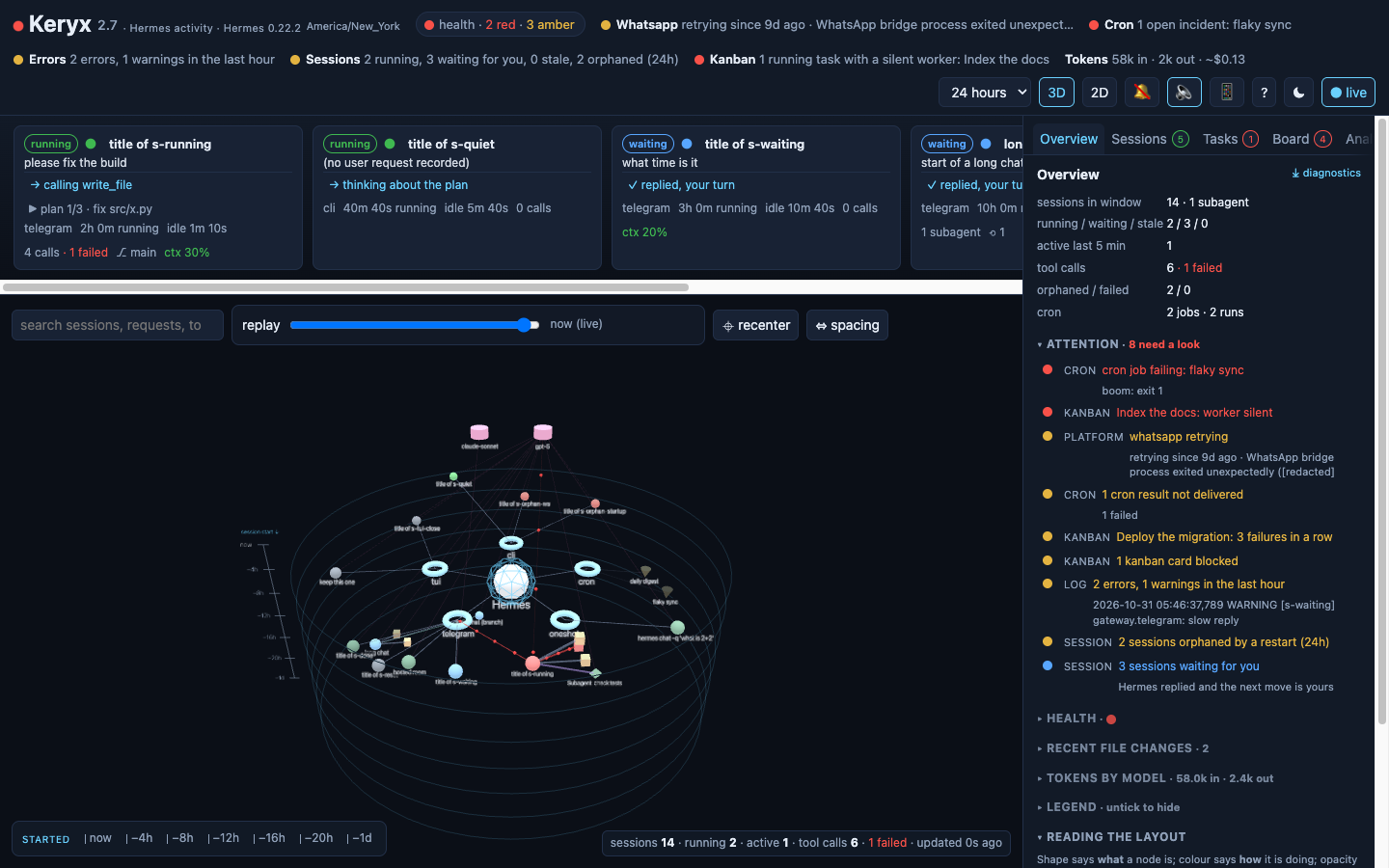
Task: Click the diagnostics download link
Action: 1326,173
